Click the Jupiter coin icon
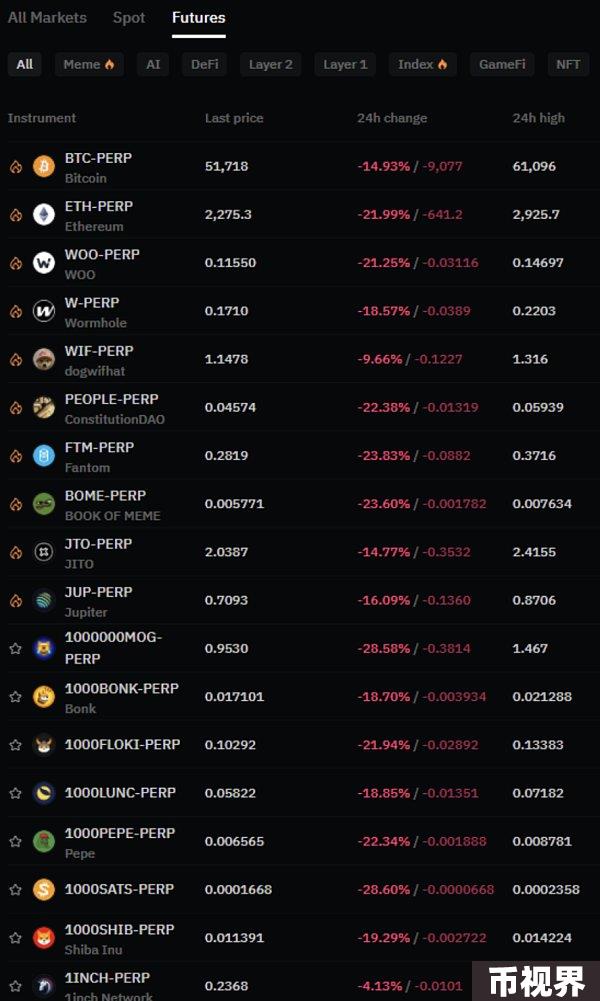600x1001 pixels. point(44,600)
